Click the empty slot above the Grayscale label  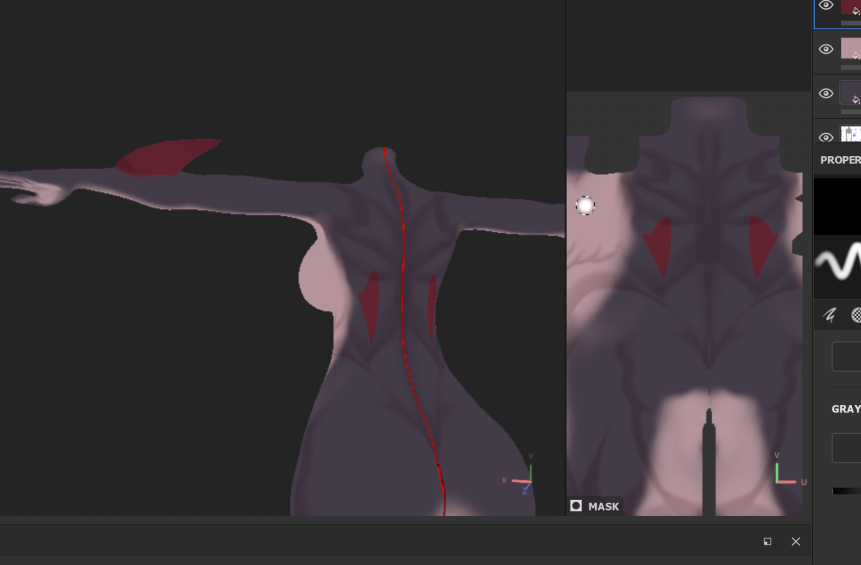pyautogui.click(x=846, y=356)
